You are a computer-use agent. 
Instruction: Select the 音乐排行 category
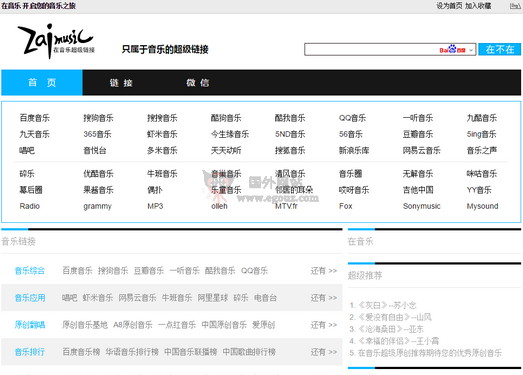(x=30, y=352)
